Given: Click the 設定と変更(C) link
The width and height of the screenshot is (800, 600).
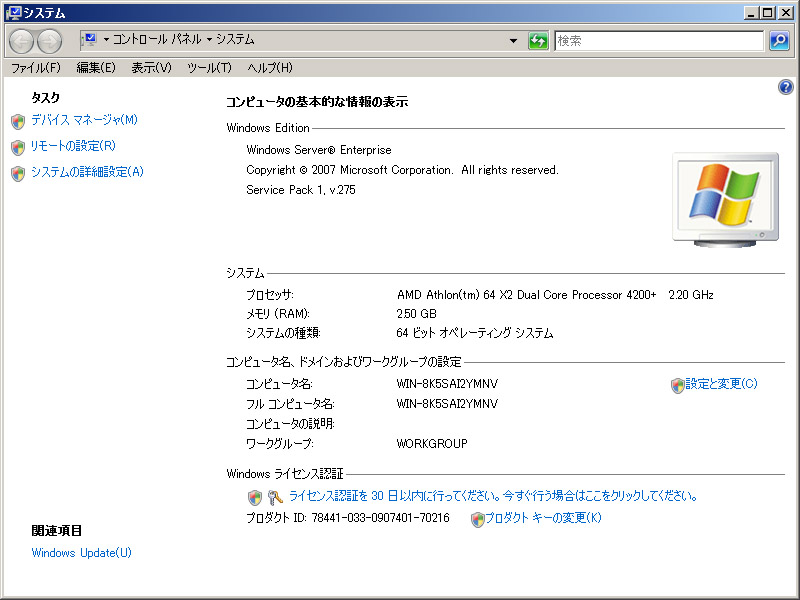Looking at the screenshot, I should coord(721,384).
